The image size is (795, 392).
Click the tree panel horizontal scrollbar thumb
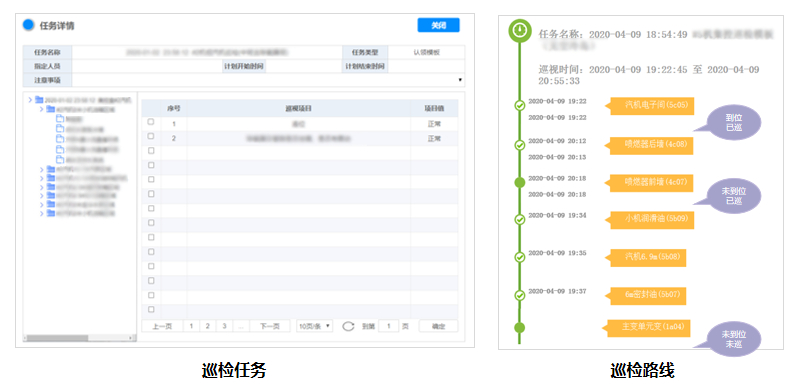tap(58, 338)
